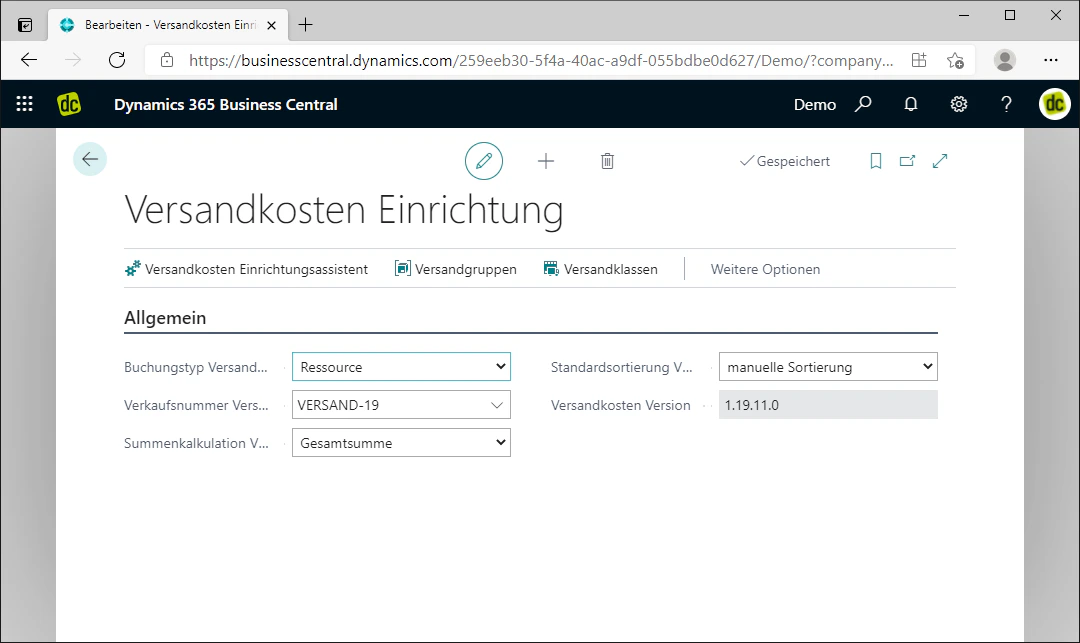This screenshot has height=643, width=1080.
Task: Reload the browser page
Action: pyautogui.click(x=117, y=60)
